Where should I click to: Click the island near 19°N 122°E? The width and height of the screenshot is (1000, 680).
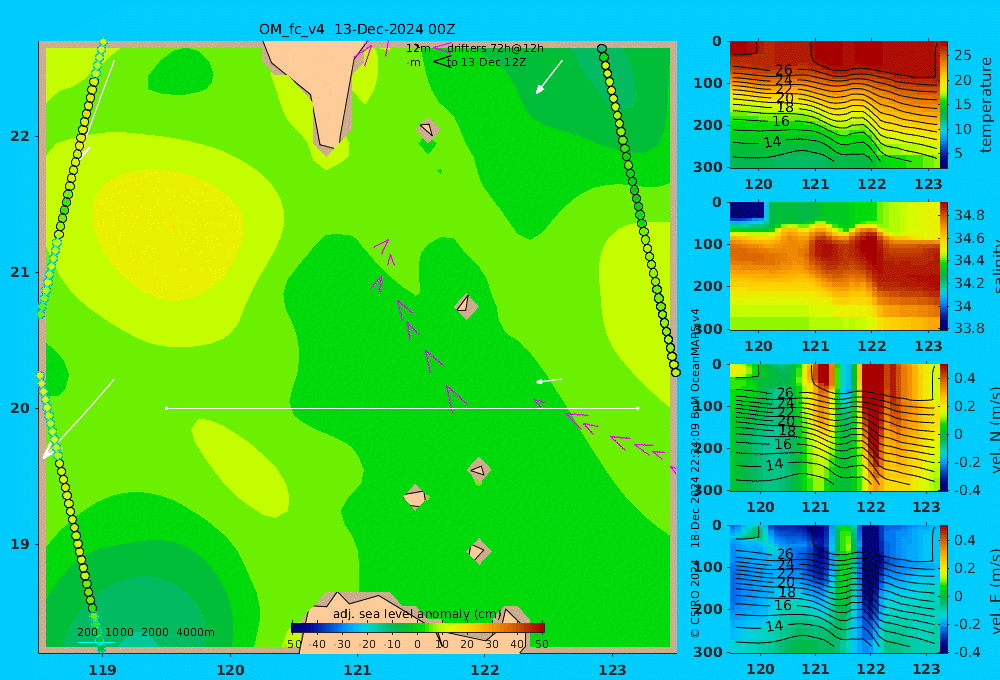[479, 551]
